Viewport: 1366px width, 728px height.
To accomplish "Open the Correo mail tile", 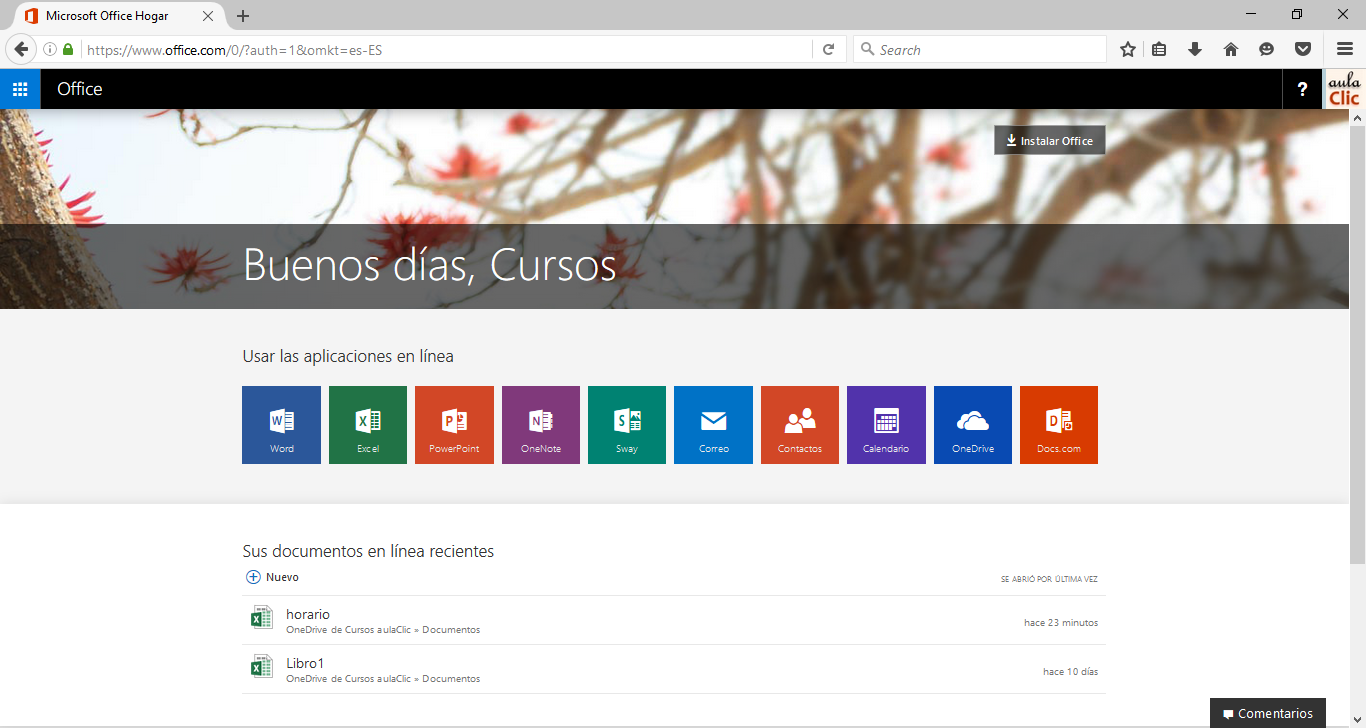I will (713, 425).
